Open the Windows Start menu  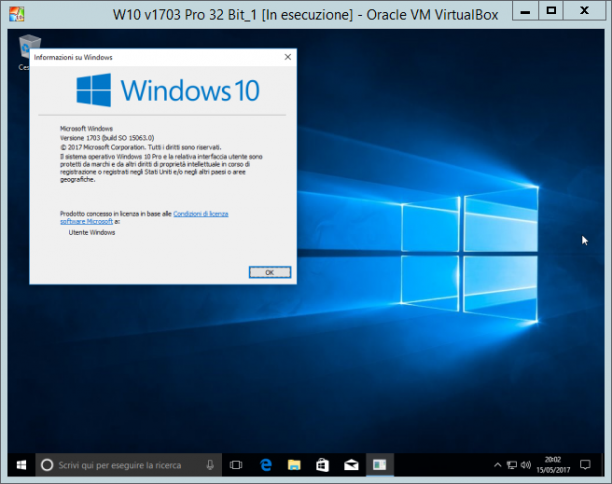[21, 464]
